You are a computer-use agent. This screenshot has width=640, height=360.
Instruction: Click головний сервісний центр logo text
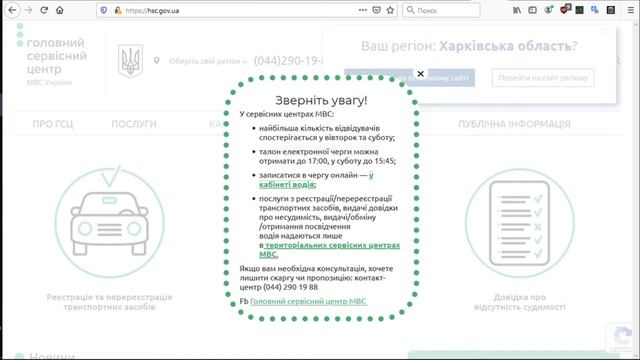tap(56, 56)
